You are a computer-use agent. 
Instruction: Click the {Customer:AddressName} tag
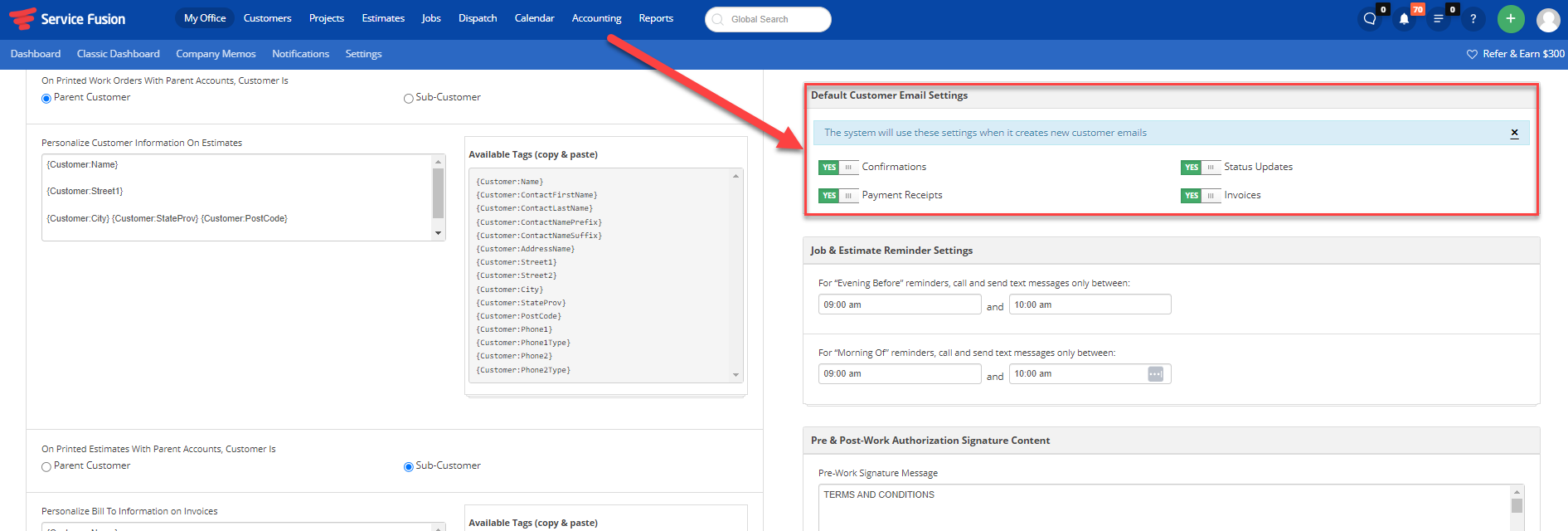pyautogui.click(x=525, y=249)
